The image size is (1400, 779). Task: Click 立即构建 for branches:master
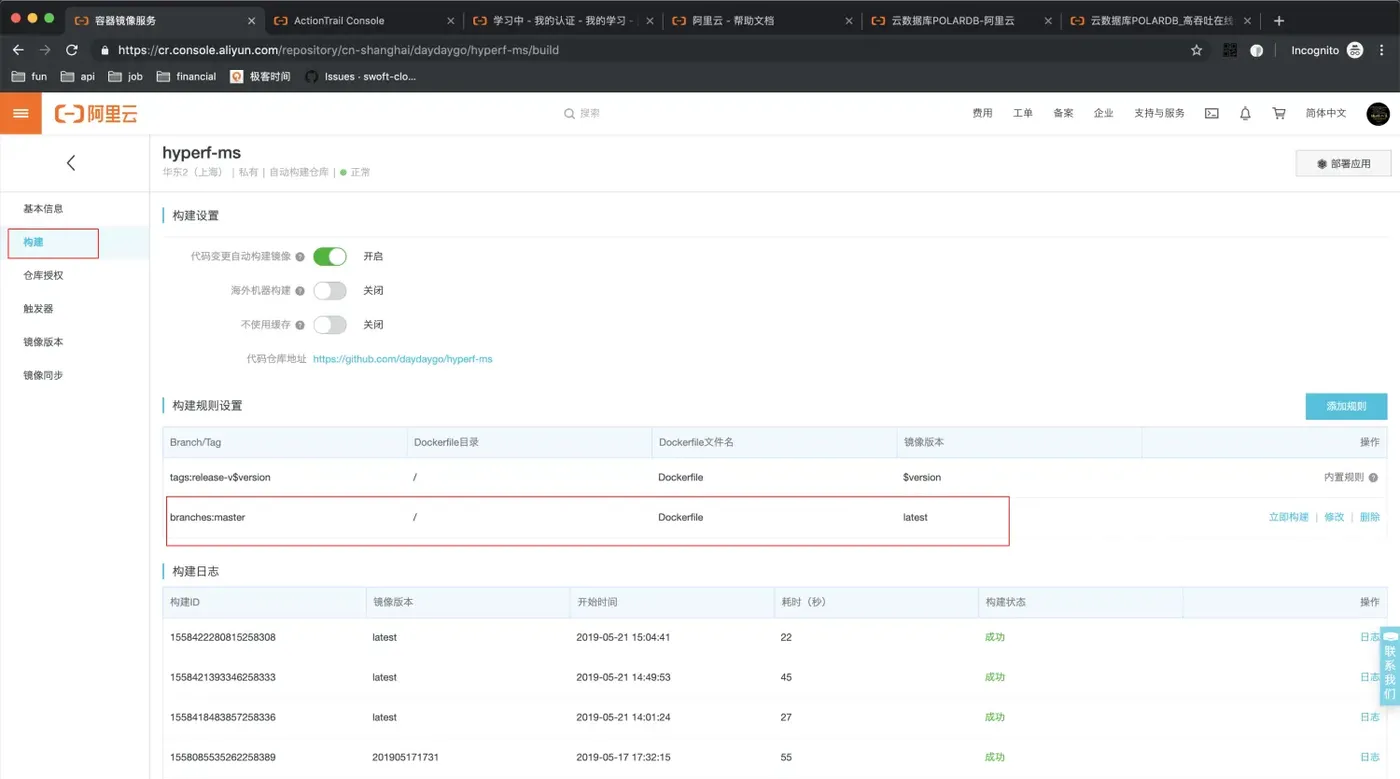pos(1288,518)
